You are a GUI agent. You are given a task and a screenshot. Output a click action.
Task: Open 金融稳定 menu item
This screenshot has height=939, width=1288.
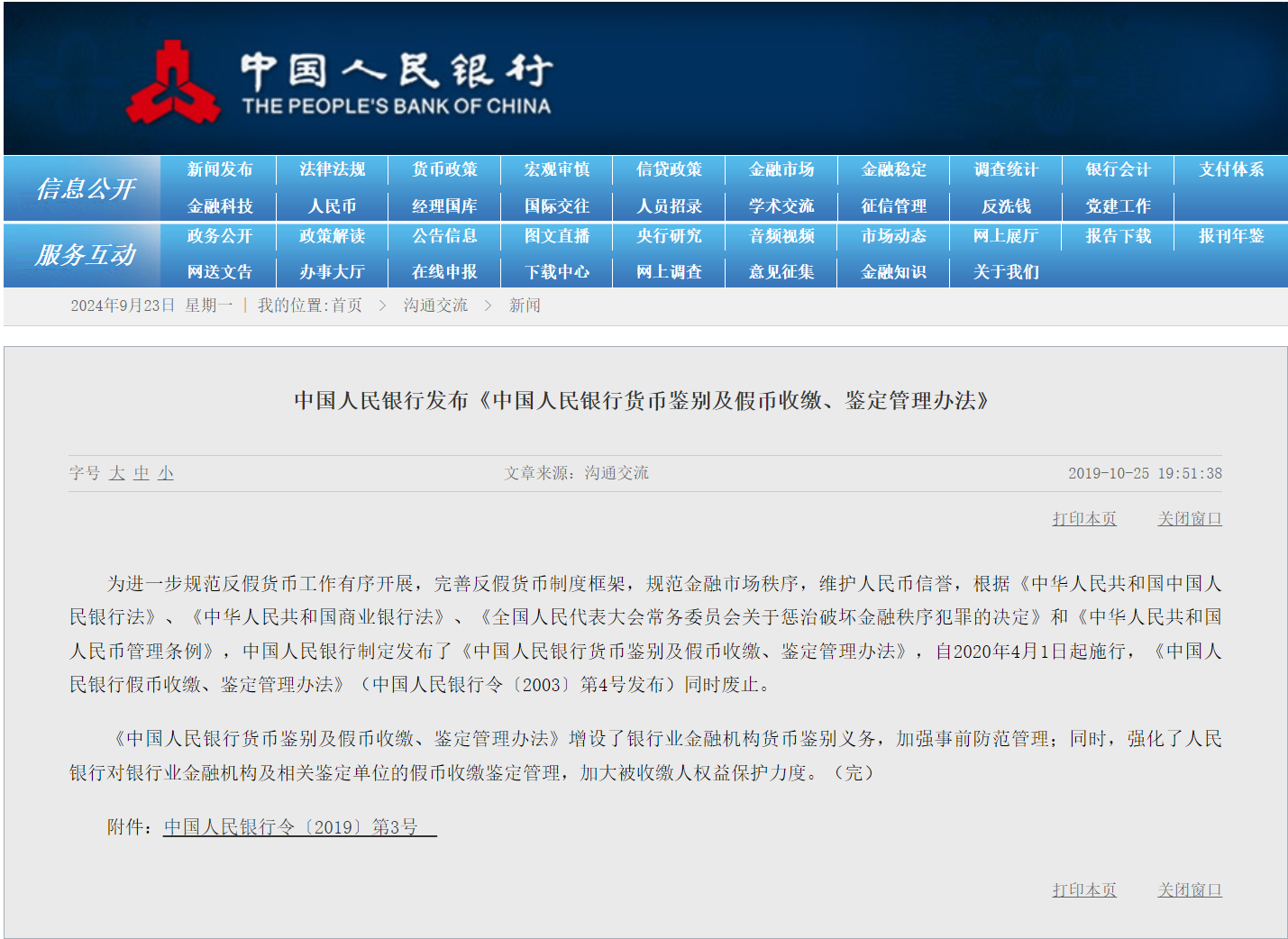coord(894,169)
